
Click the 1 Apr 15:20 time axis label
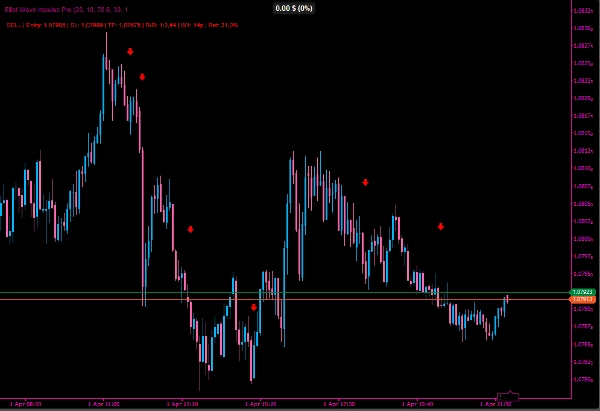click(x=261, y=404)
